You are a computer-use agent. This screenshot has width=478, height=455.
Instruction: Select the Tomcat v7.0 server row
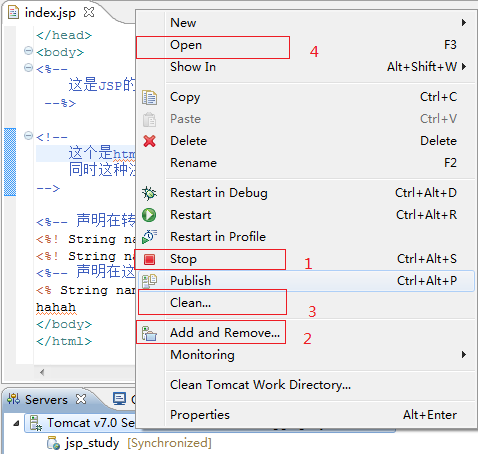80,423
